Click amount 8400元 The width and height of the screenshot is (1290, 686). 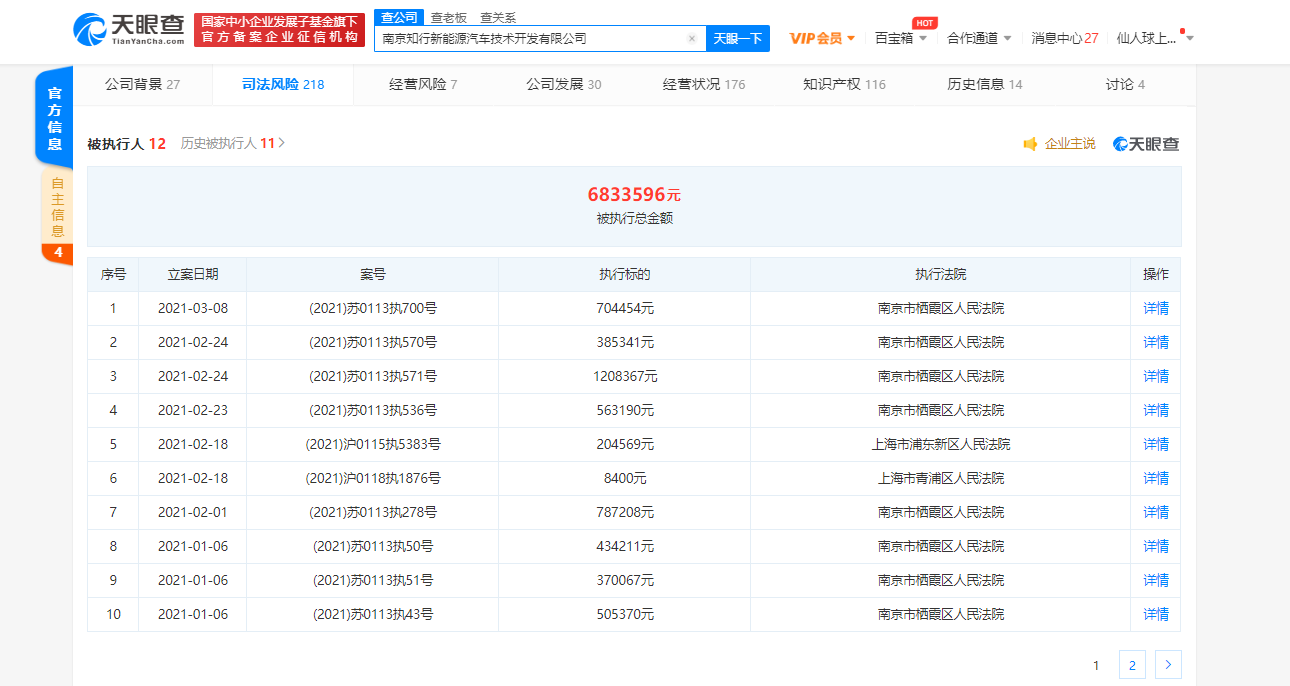pos(625,479)
